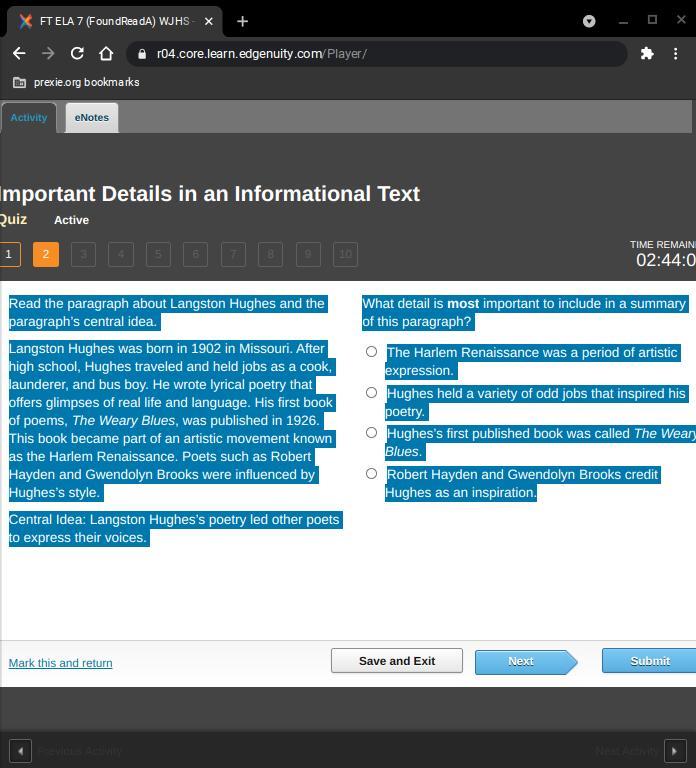Choose the Robert Hayden and Gwendolyn Brooks answer
This screenshot has width=696, height=768.
click(371, 474)
